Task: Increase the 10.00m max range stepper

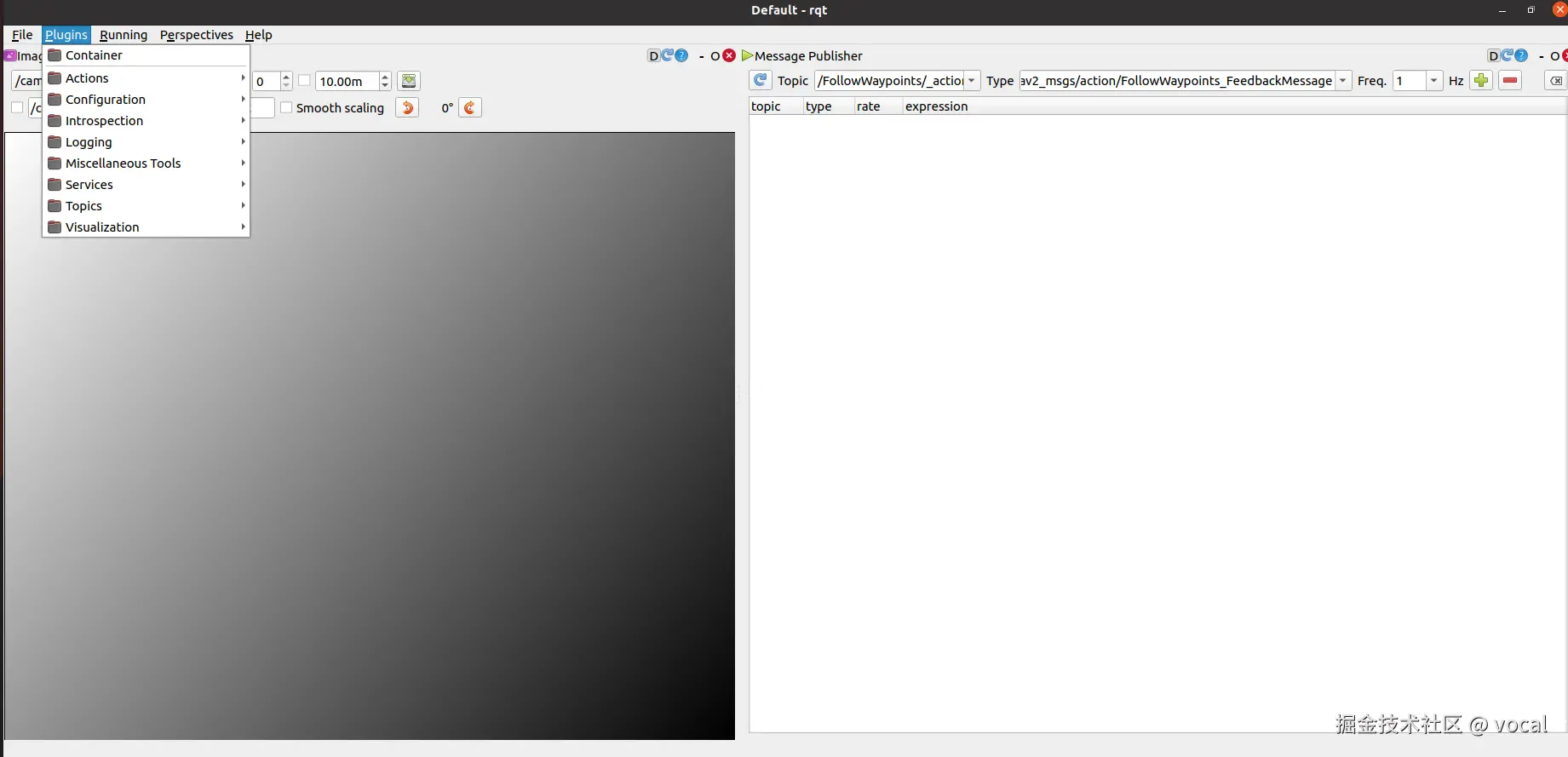Action: coord(385,77)
